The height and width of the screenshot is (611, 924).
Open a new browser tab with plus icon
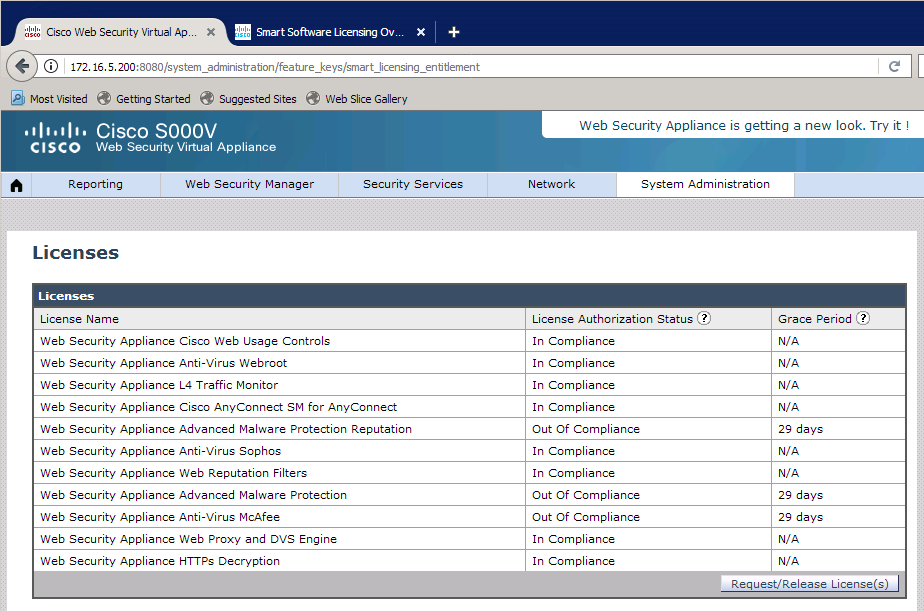[x=453, y=32]
